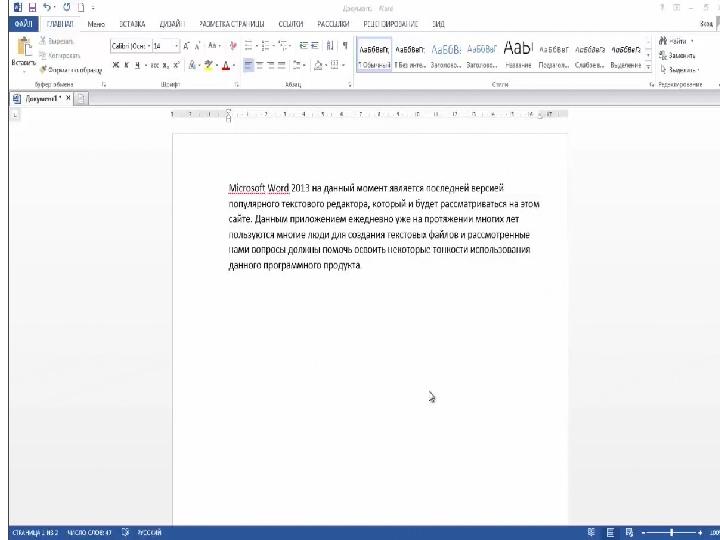720x540 pixels.
Task: Toggle subscript formatting
Action: [x=166, y=66]
